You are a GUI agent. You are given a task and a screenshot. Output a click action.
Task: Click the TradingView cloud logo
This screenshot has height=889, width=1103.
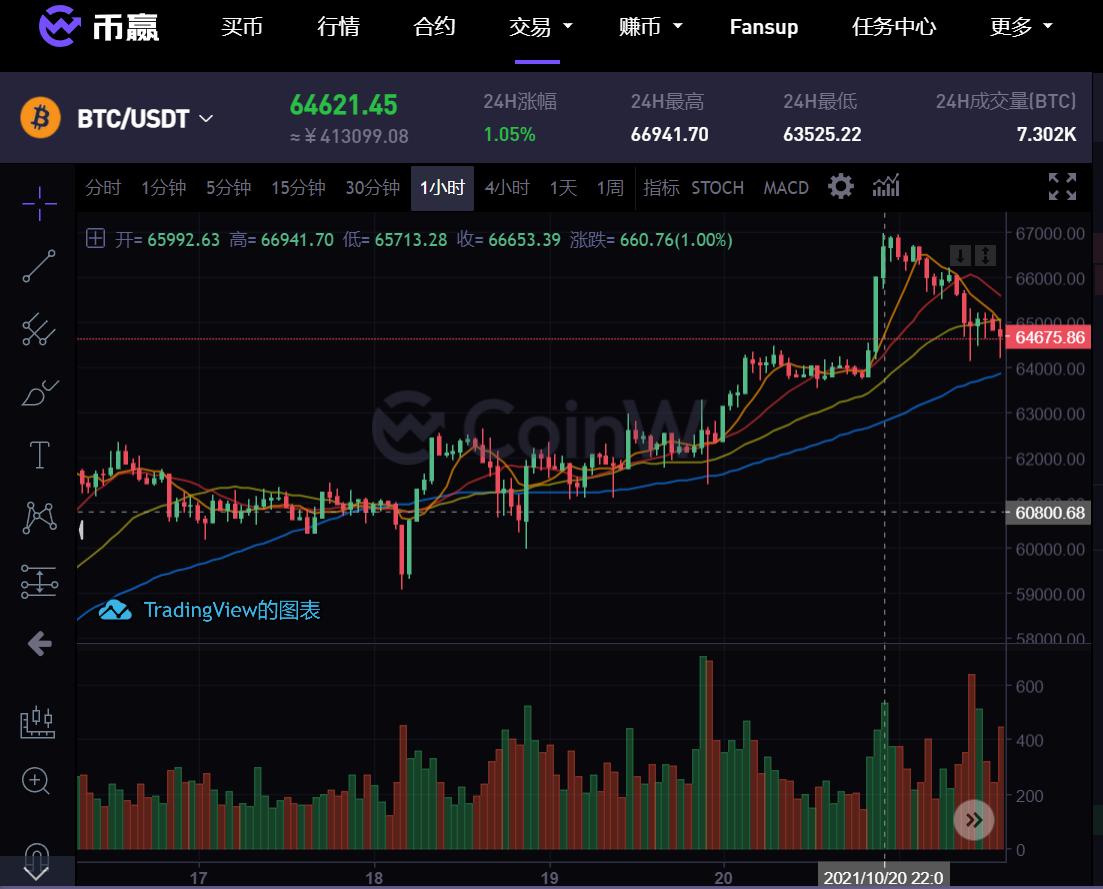tap(115, 610)
